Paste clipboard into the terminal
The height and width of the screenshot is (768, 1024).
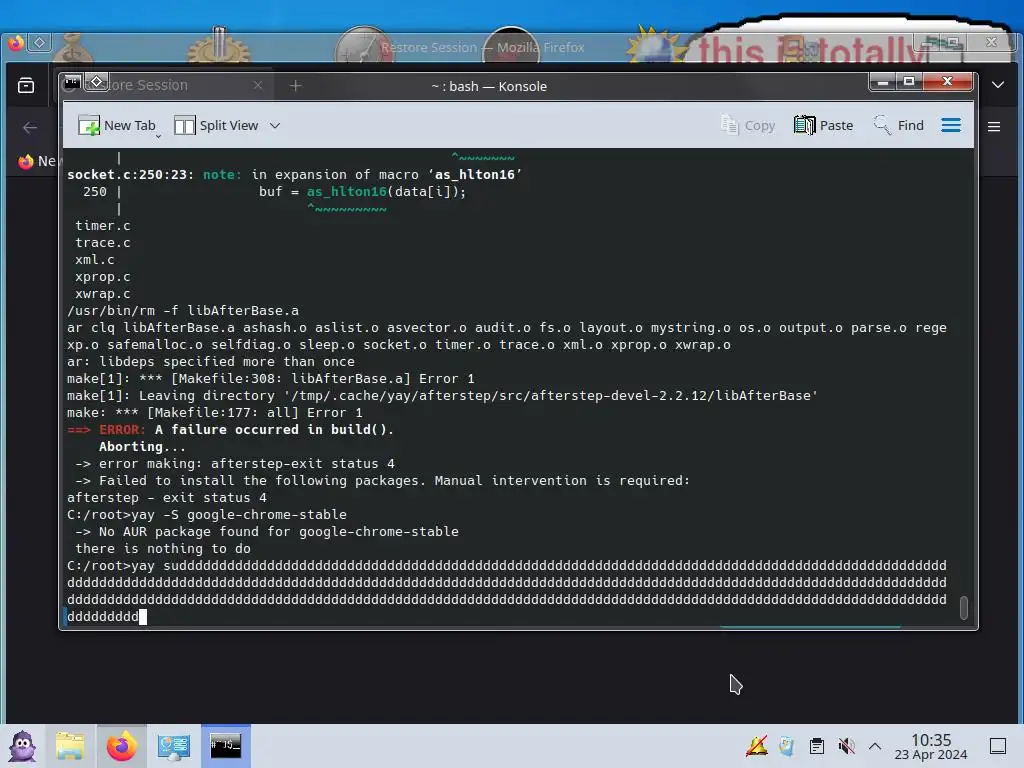[824, 125]
